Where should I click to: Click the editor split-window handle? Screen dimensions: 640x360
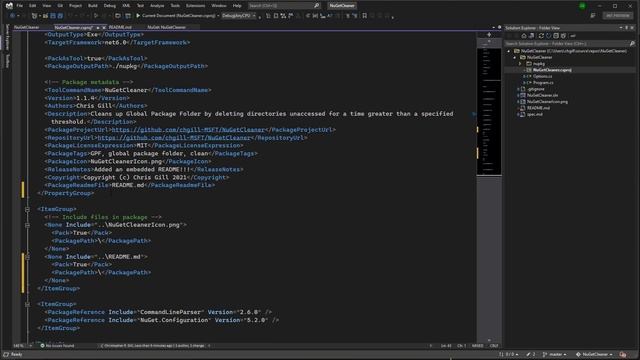pyautogui.click(x=489, y=35)
